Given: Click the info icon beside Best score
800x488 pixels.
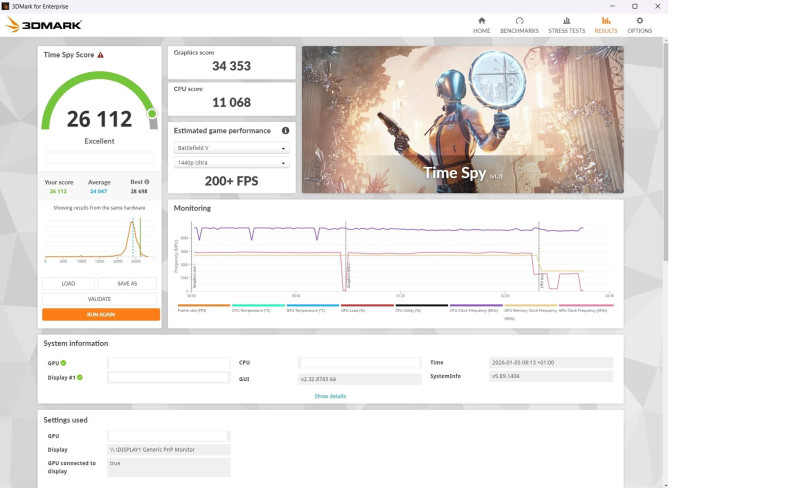Looking at the screenshot, I should 147,182.
